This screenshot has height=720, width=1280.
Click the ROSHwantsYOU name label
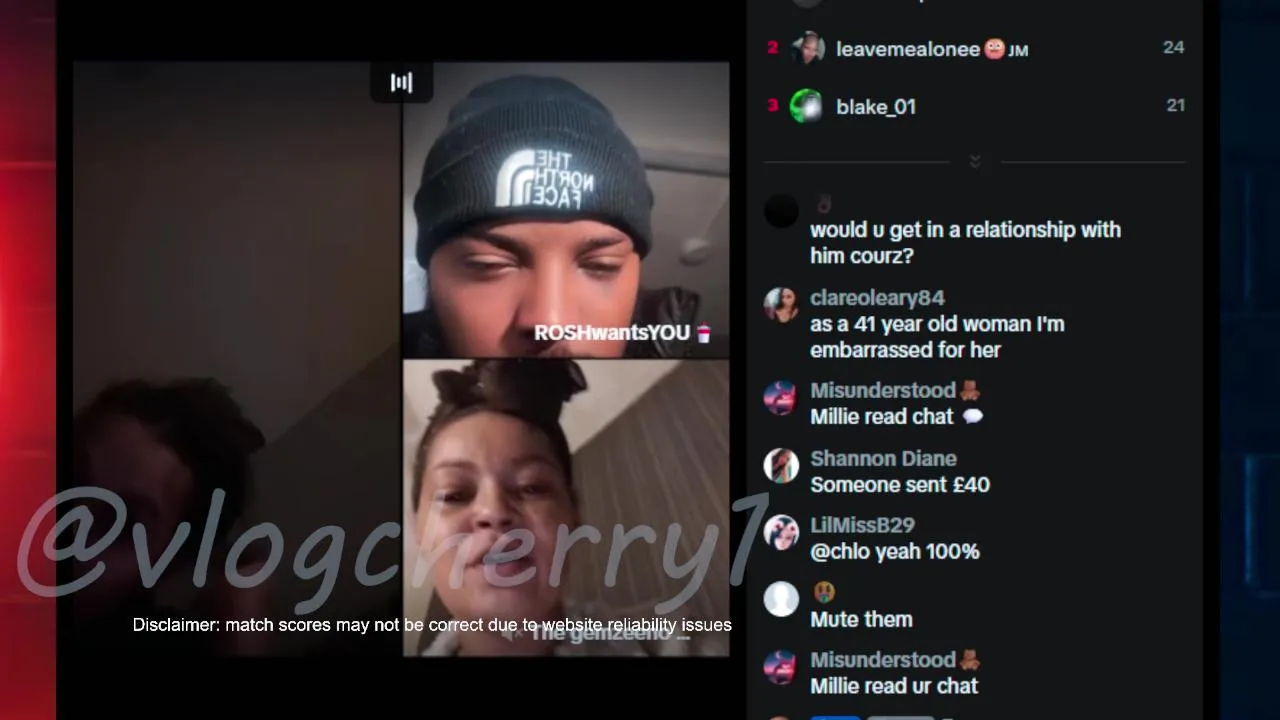(612, 333)
